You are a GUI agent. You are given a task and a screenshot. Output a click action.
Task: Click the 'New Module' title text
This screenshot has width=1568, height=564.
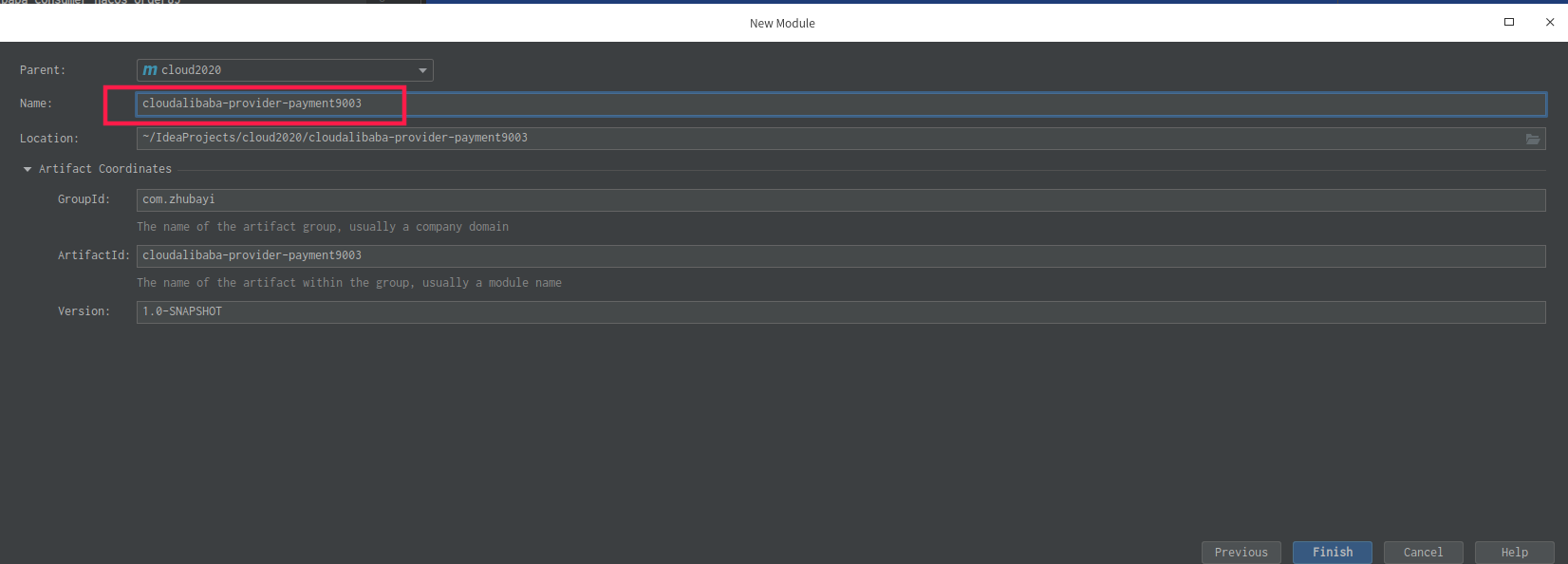pos(782,23)
